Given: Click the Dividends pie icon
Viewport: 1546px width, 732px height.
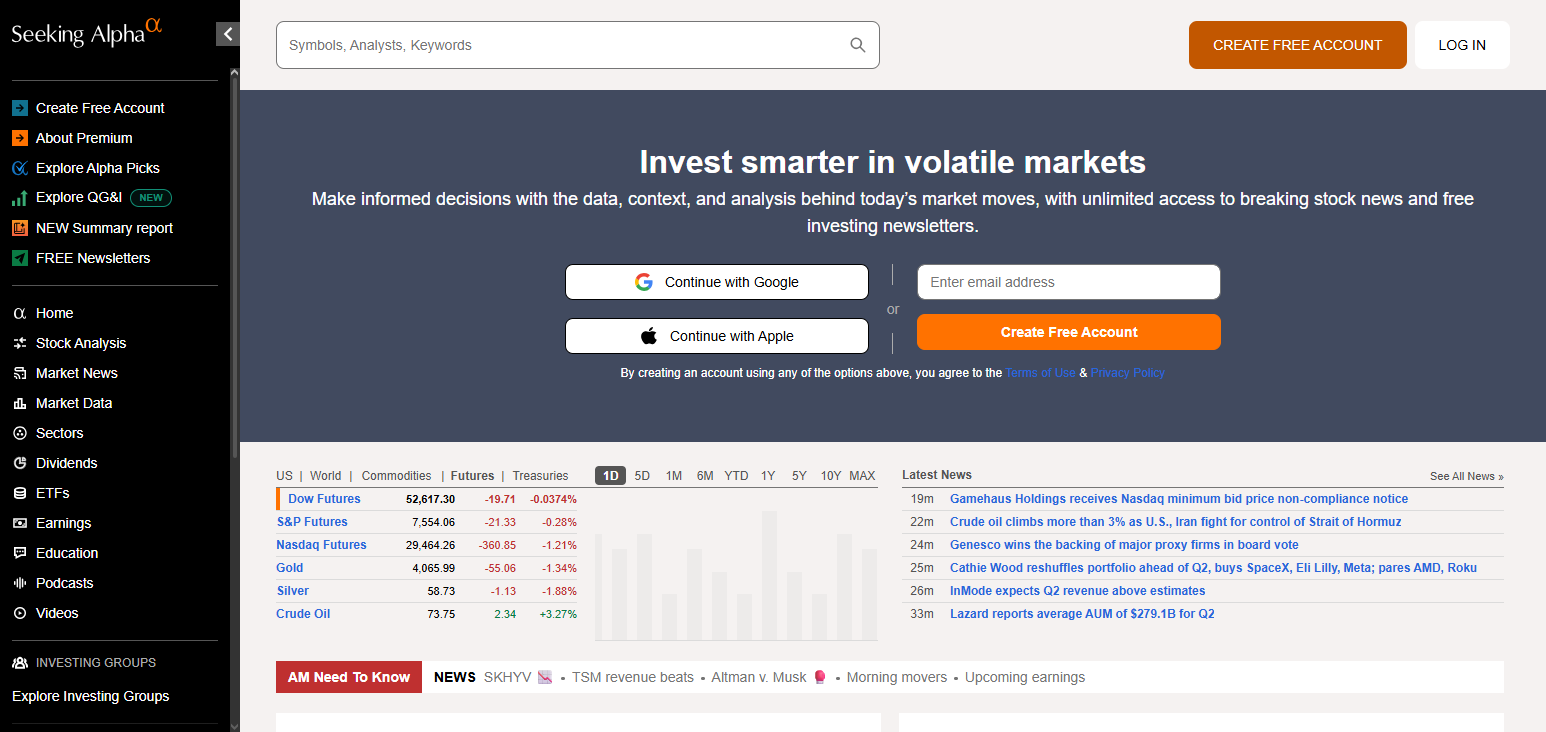Looking at the screenshot, I should tap(19, 463).
